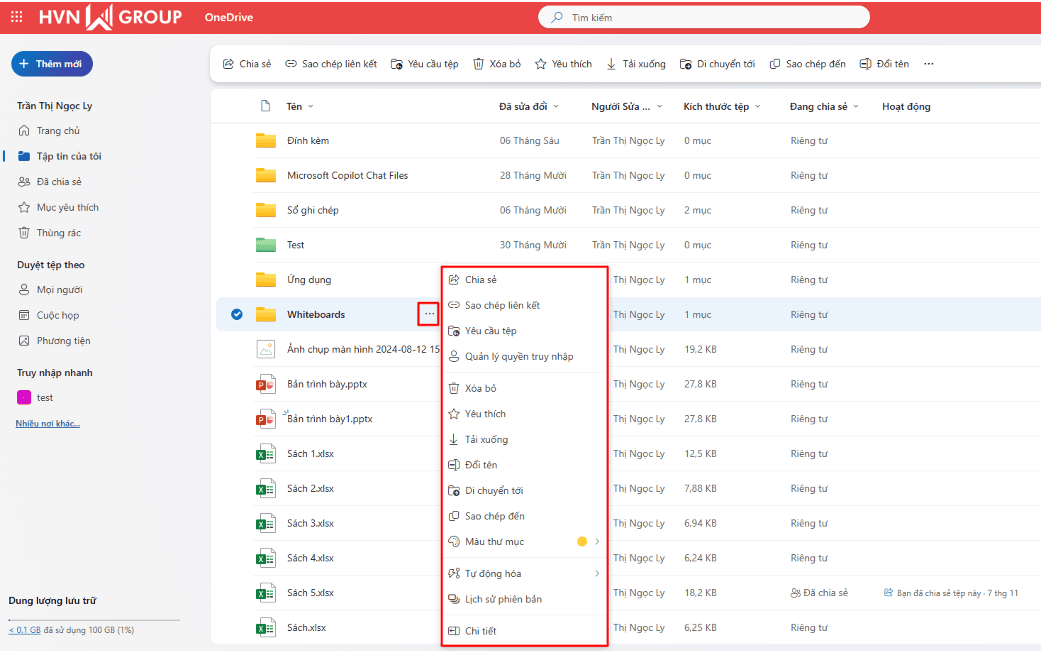Uncheck the Whiteboards row selection circle
This screenshot has width=1042, height=652.
point(237,314)
